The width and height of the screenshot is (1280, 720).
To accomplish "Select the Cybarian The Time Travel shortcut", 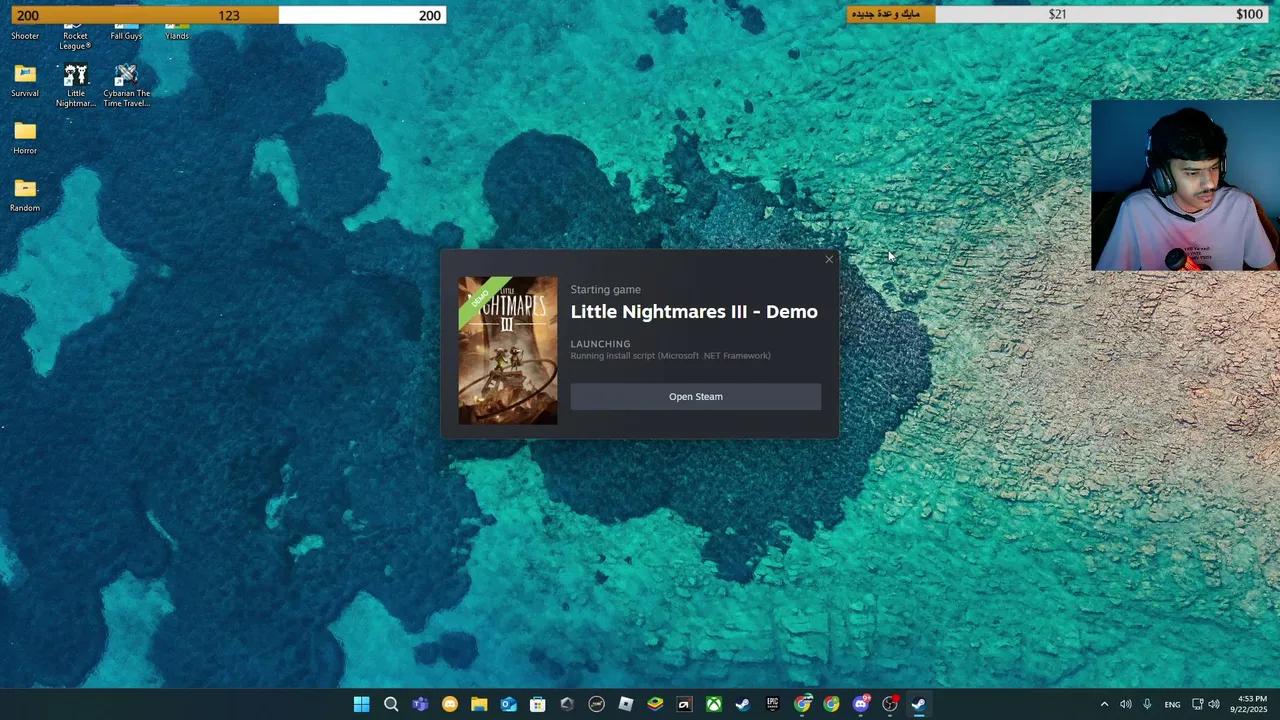I will 126,86.
